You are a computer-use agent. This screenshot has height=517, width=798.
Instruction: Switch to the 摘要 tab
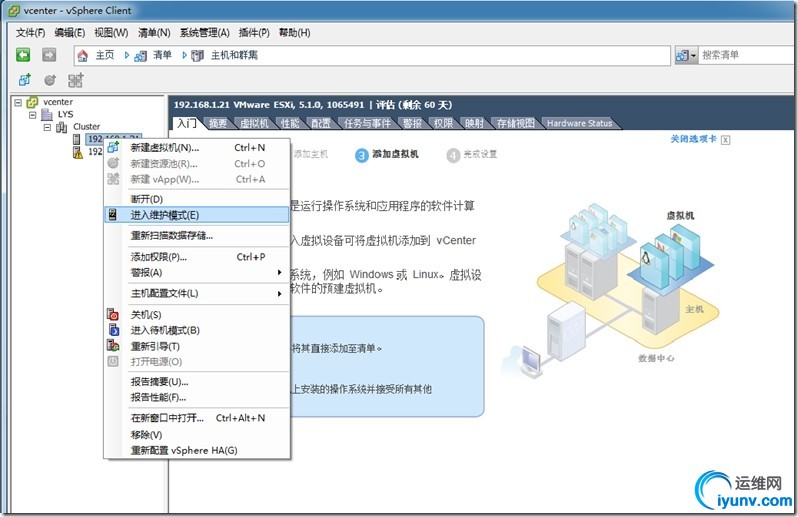point(218,123)
